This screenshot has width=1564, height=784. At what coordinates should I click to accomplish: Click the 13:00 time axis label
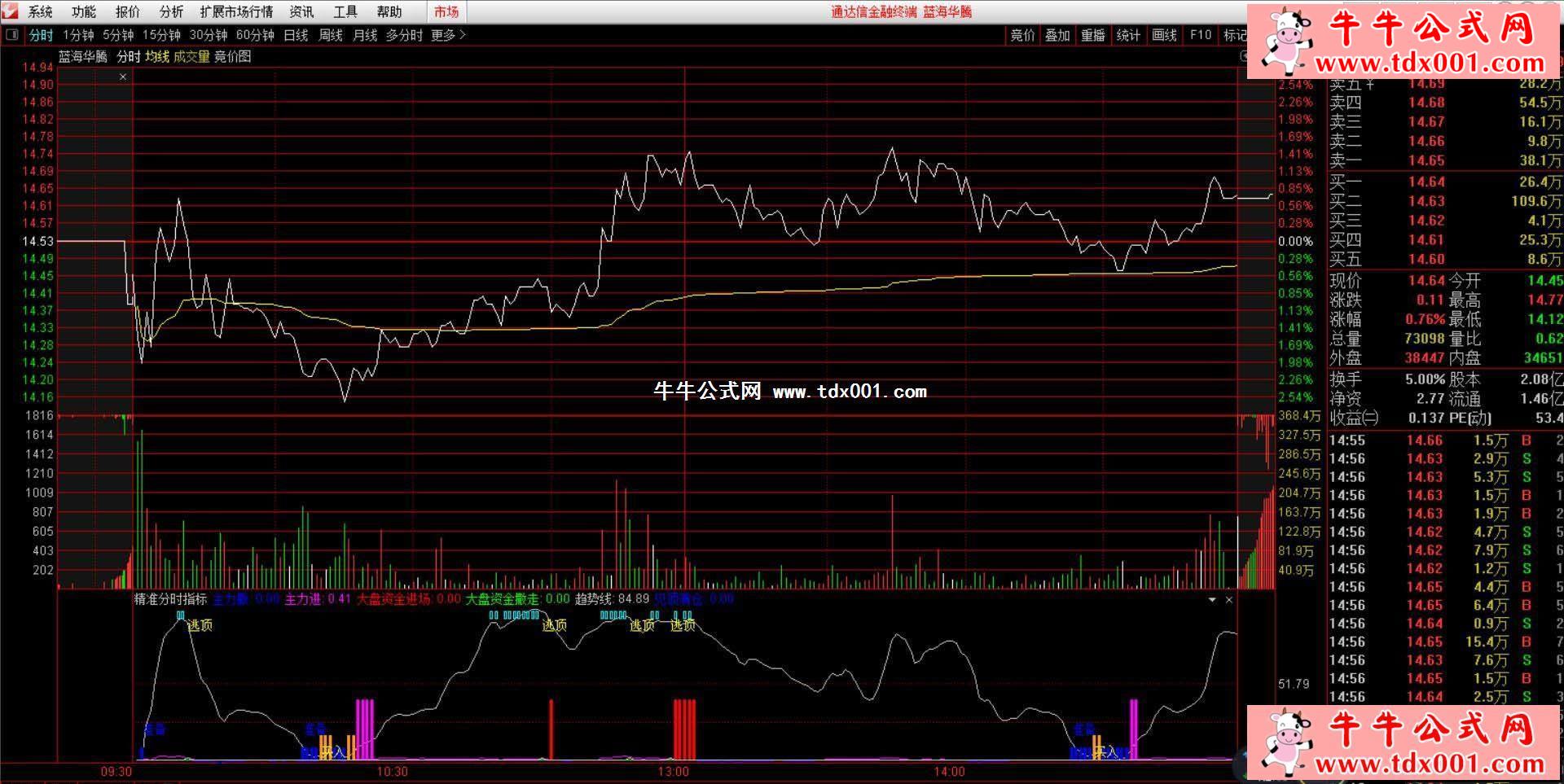click(x=673, y=771)
